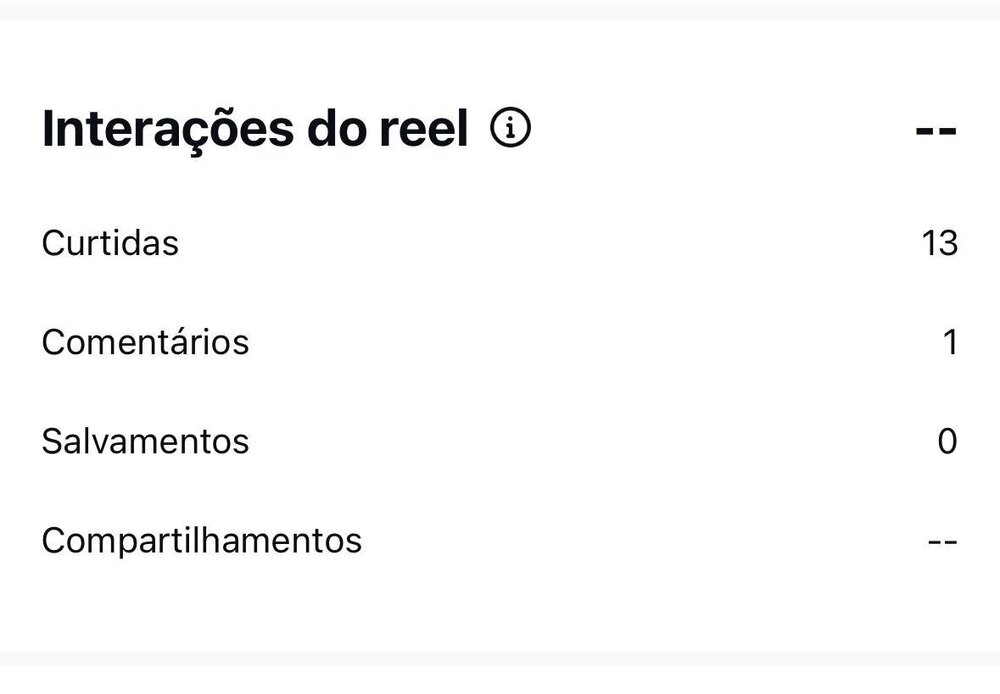Click the gray divider strip below Compartilhamentos
The width and height of the screenshot is (1000, 694).
pyautogui.click(x=500, y=659)
